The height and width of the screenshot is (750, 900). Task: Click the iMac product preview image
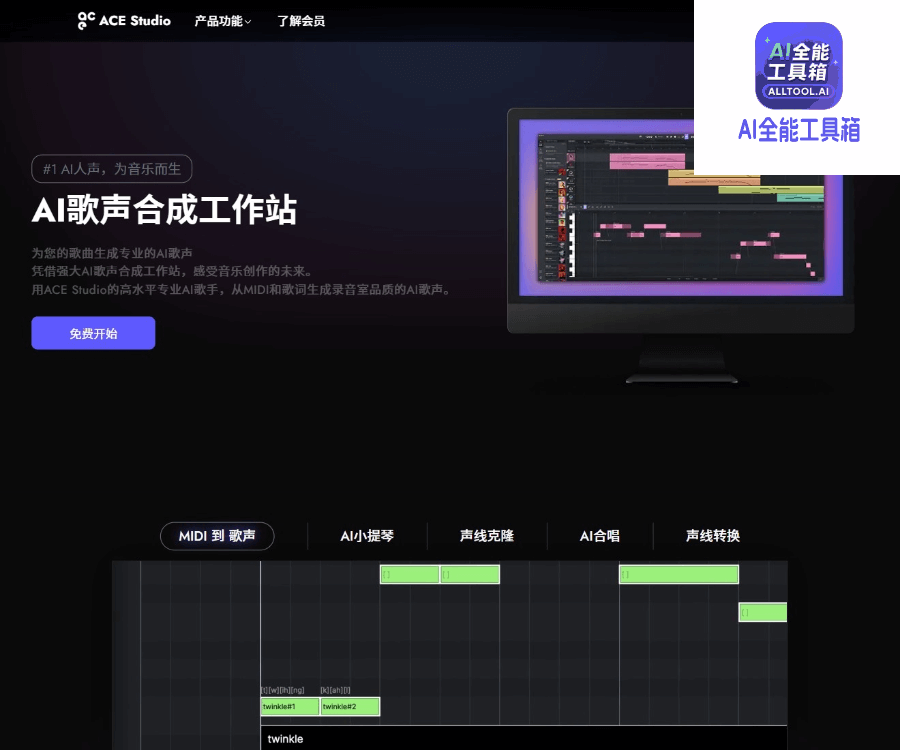pos(681,247)
